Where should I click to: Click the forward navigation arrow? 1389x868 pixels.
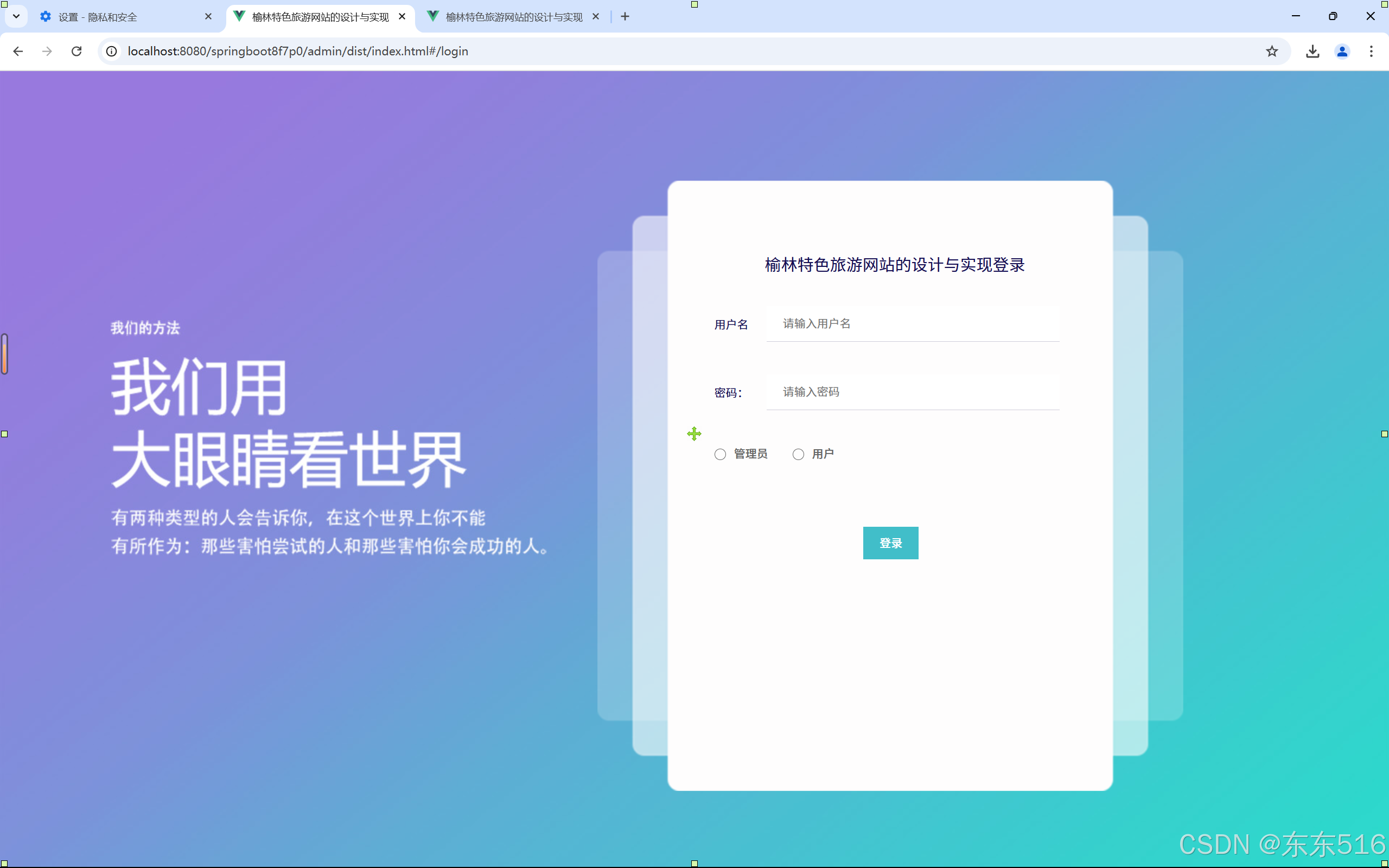click(47, 51)
